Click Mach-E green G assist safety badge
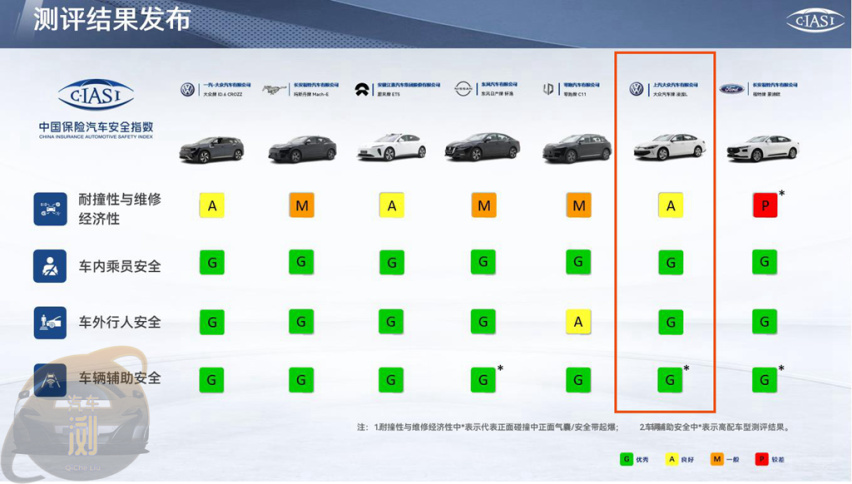Image resolution: width=852 pixels, height=484 pixels. (x=301, y=380)
